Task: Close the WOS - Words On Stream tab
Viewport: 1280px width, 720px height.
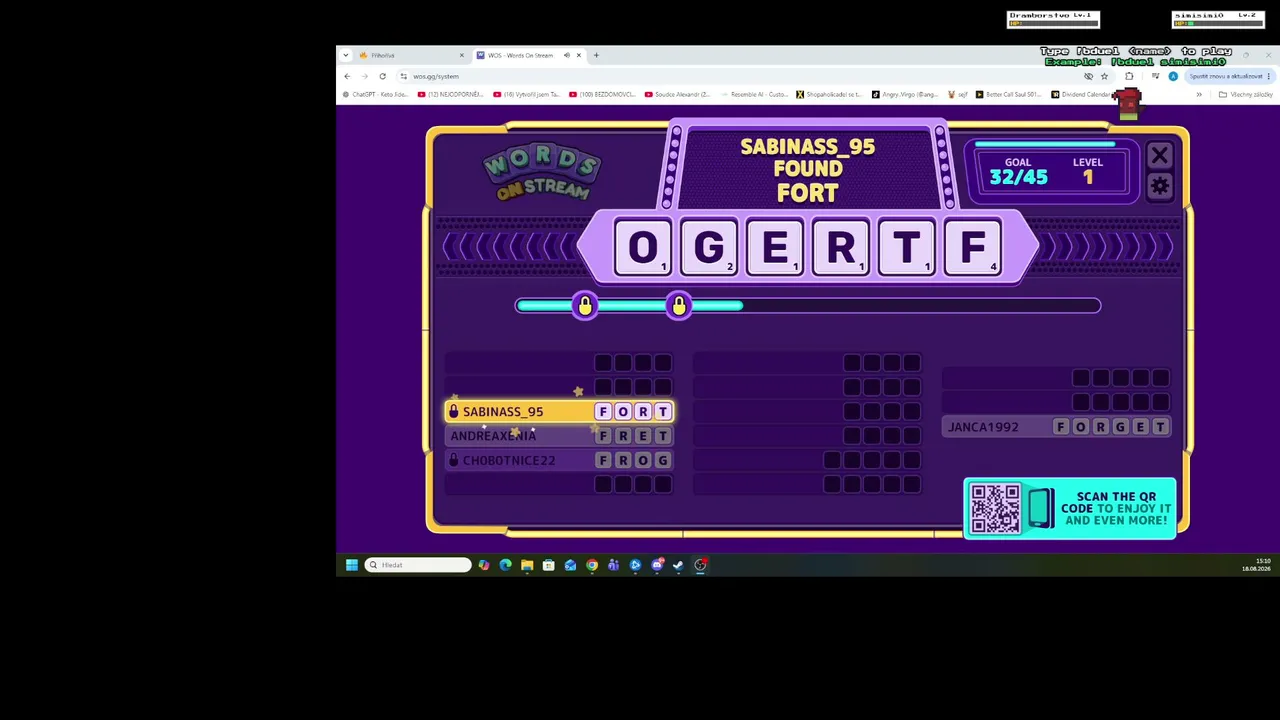Action: [579, 55]
